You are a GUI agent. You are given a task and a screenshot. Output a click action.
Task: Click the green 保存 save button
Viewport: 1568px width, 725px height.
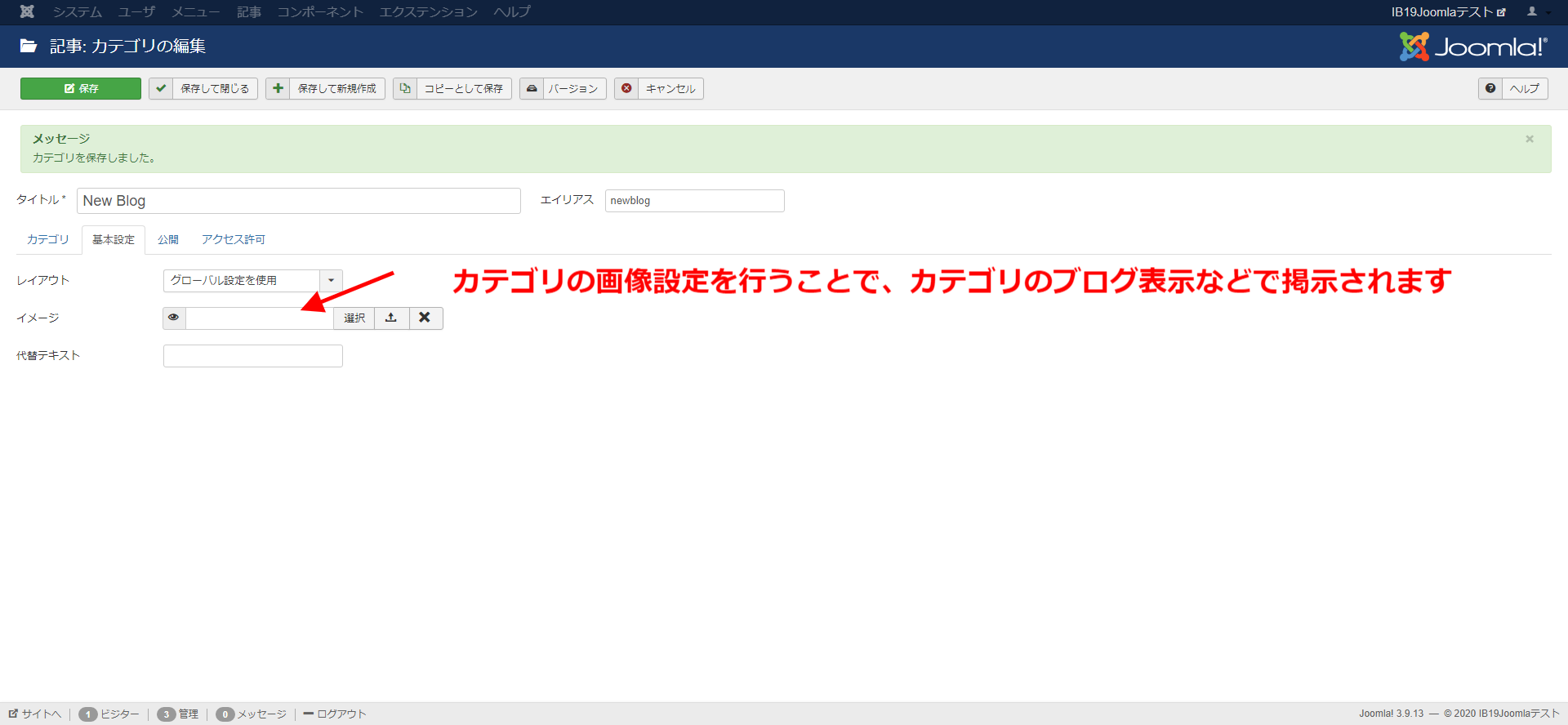[81, 88]
